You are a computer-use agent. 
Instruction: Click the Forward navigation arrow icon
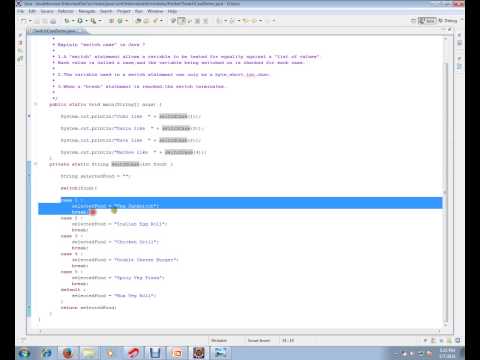[268, 21]
